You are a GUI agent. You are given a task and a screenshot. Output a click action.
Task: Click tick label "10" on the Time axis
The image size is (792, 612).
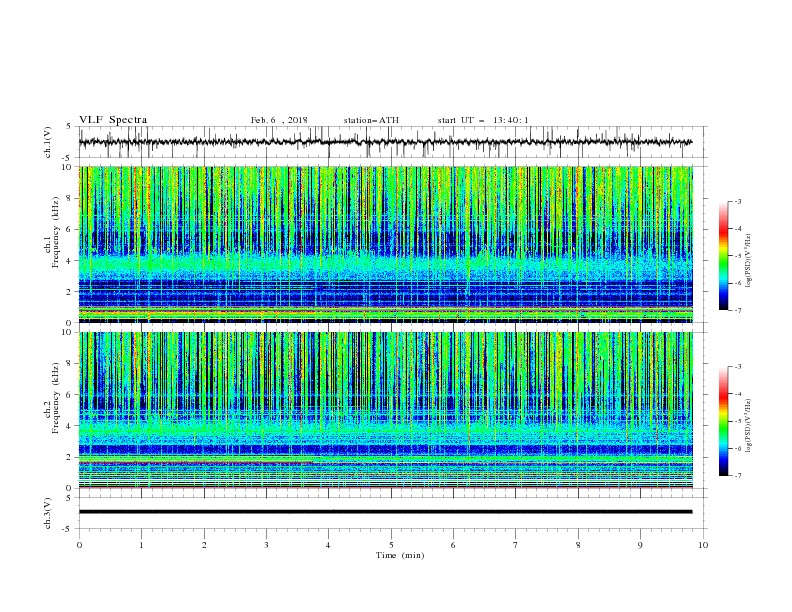tap(703, 545)
